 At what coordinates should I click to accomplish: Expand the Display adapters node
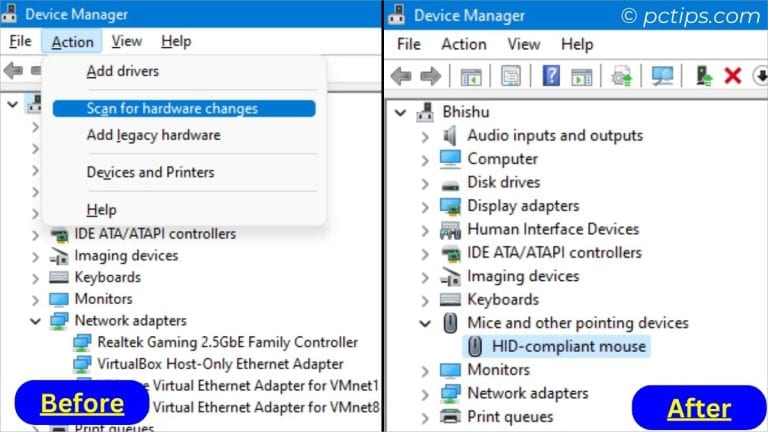[x=425, y=206]
